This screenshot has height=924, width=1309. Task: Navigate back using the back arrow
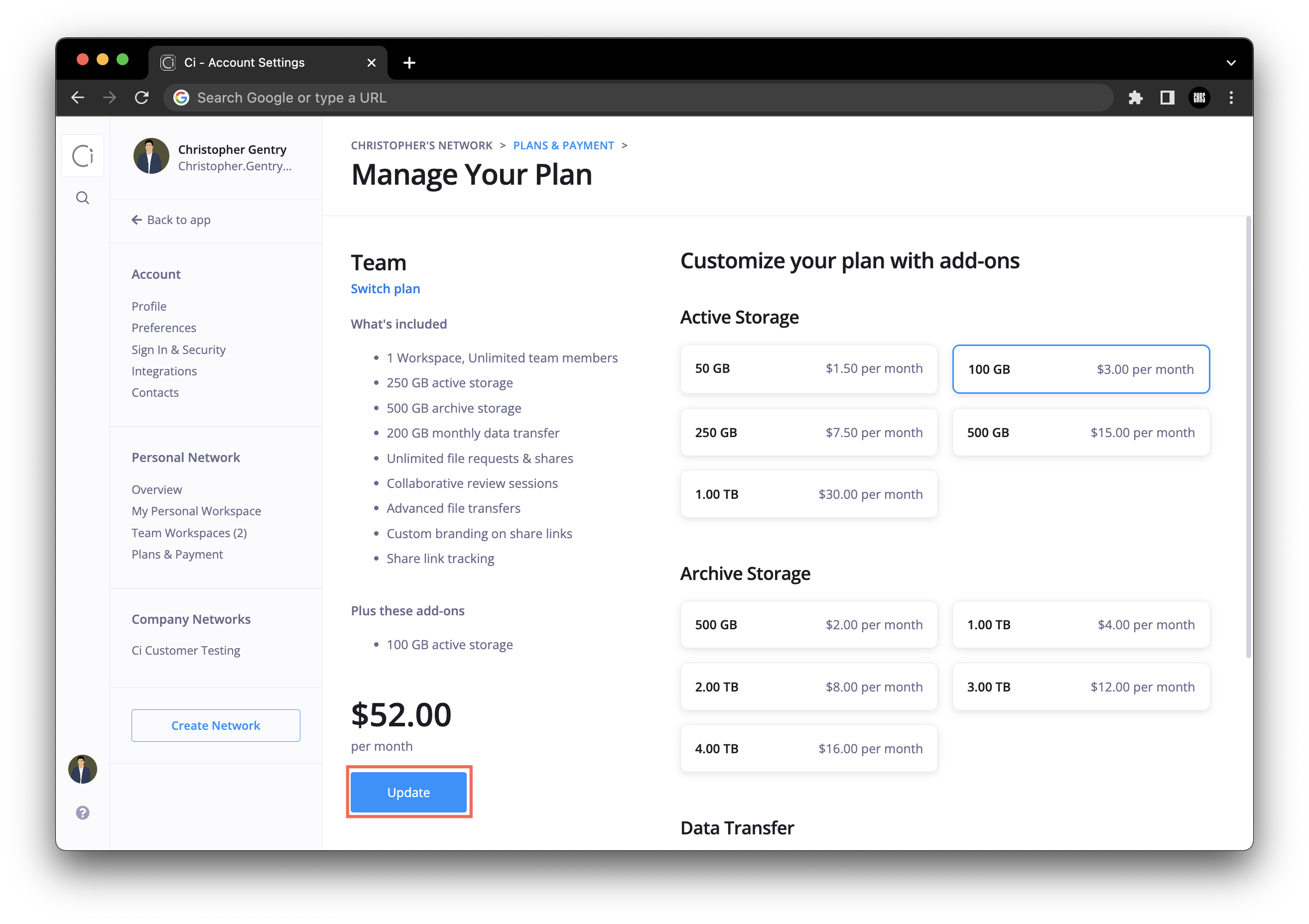[78, 98]
